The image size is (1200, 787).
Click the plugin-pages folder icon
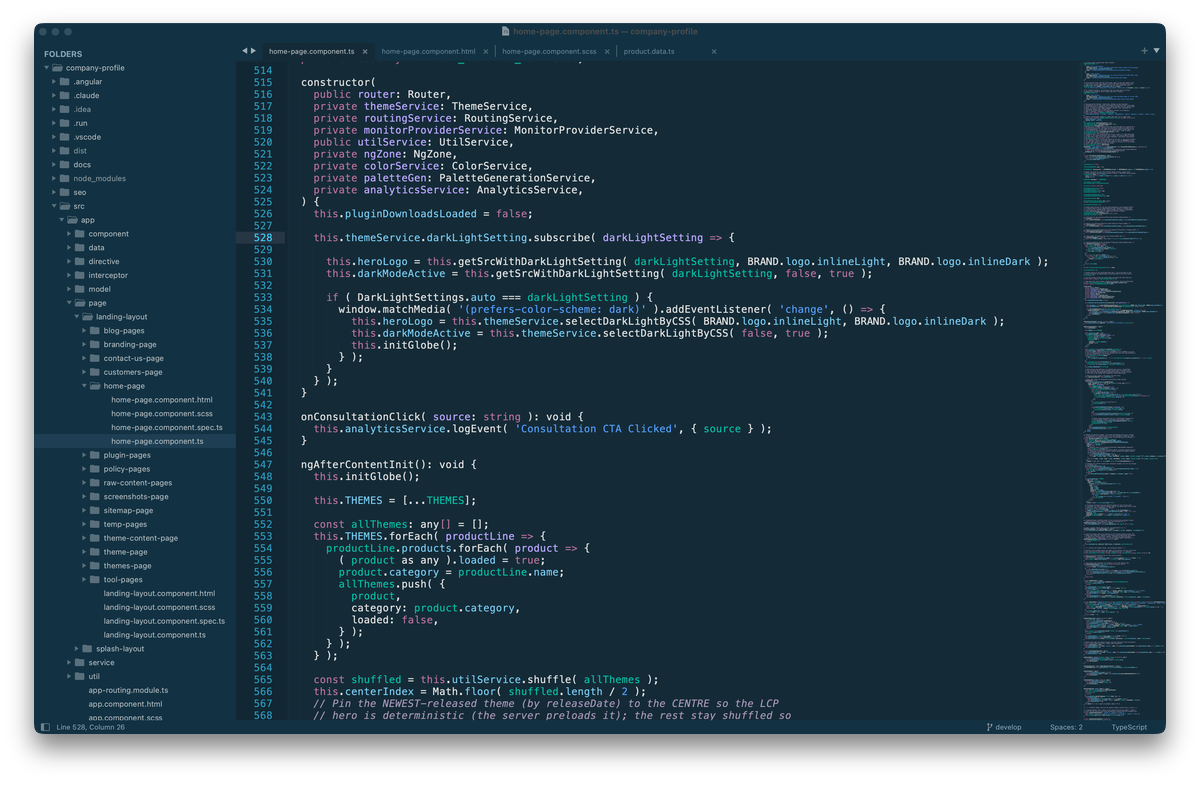pos(94,455)
